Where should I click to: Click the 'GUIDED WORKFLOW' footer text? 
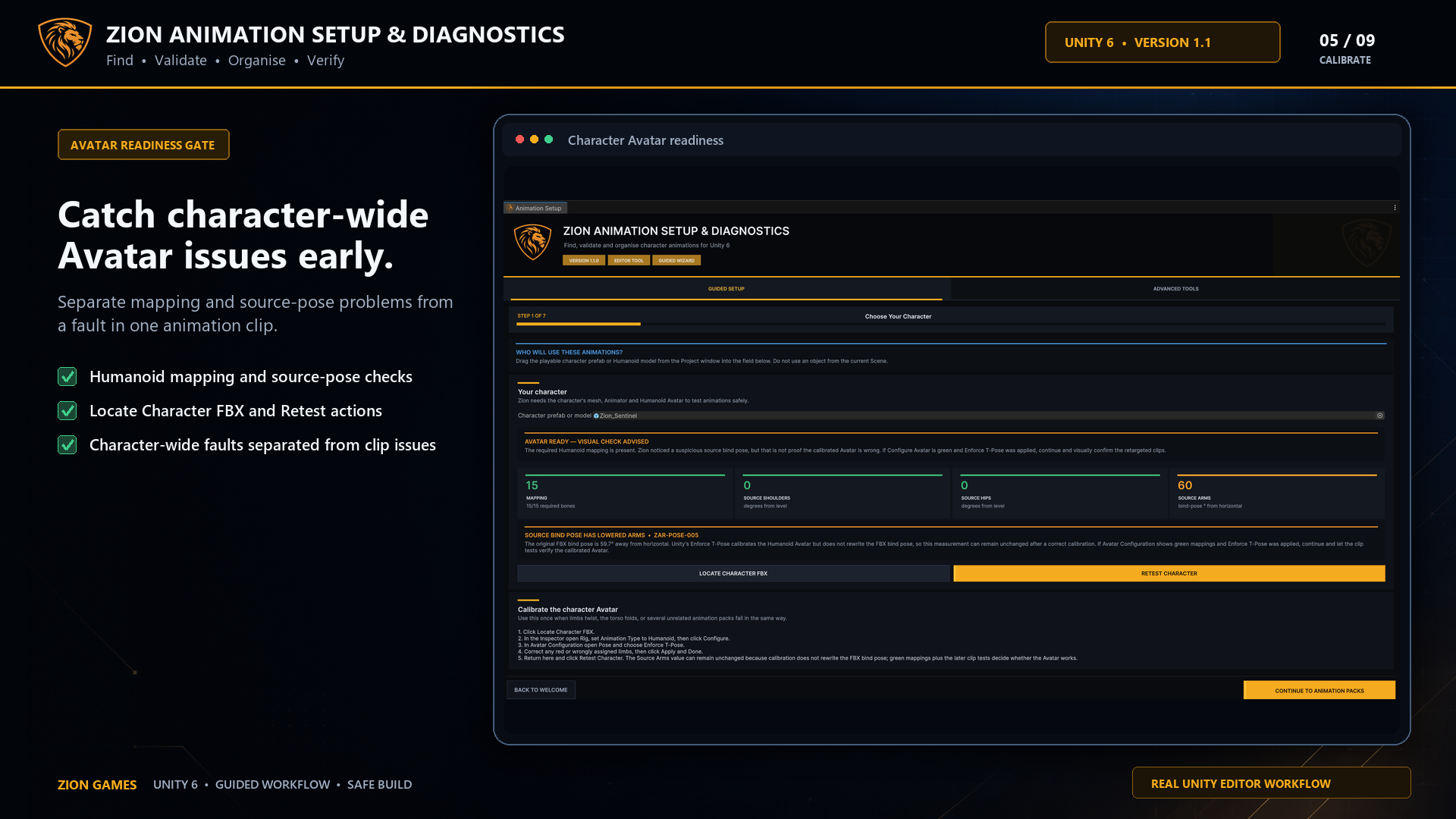(272, 785)
